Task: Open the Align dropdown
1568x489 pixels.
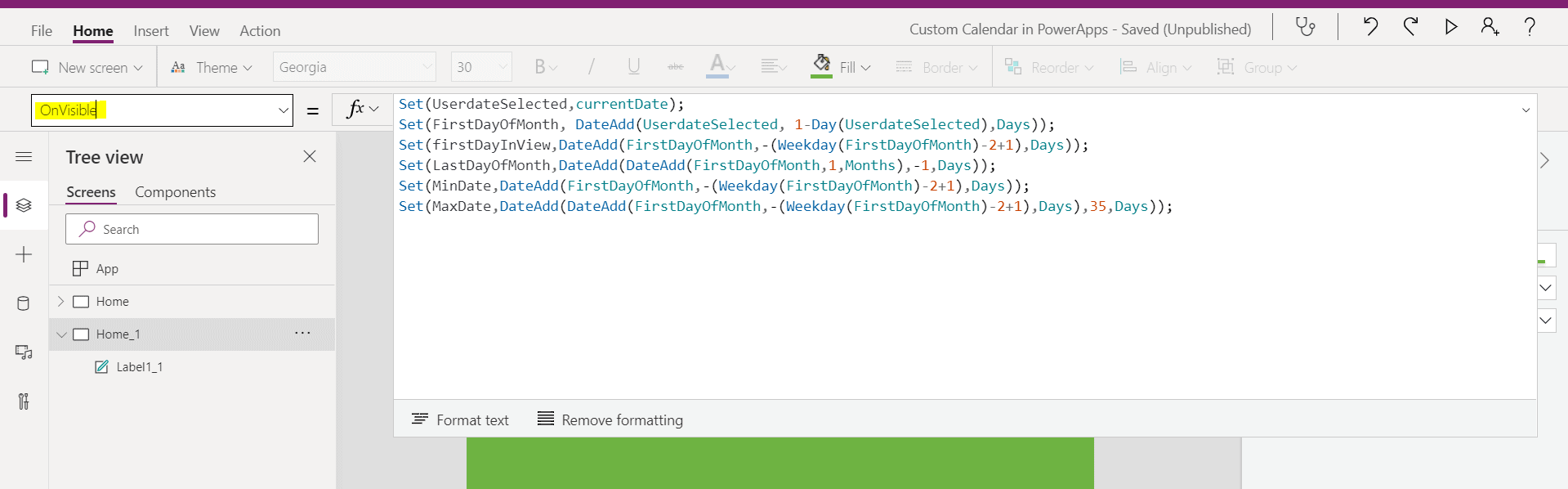Action: tap(1155, 67)
